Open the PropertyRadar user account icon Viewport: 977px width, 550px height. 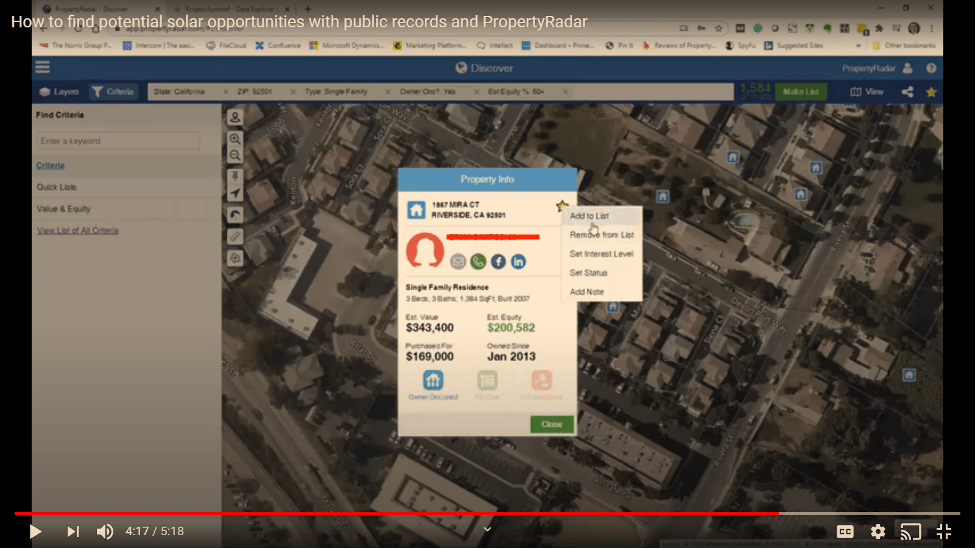[x=908, y=68]
